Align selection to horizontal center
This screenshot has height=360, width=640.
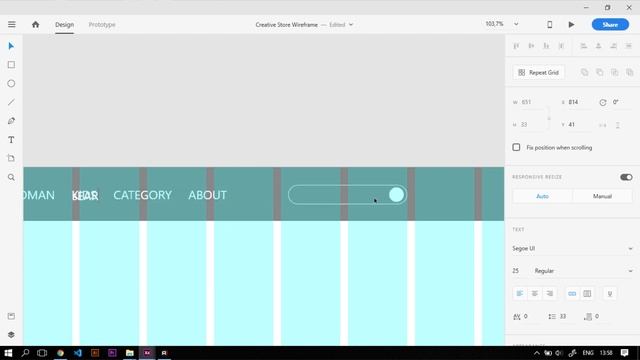598,46
